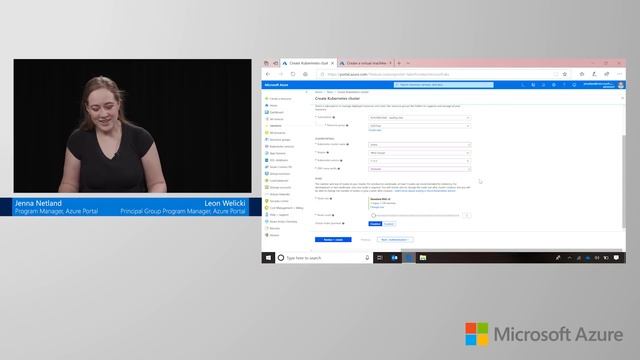The image size is (640, 360).
Task: Refresh the Azure portal page
Action: click(x=293, y=74)
